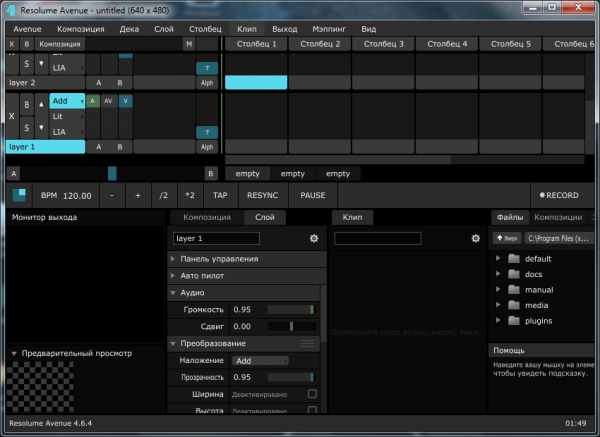This screenshot has width=600, height=437.
Task: Expand the media folder in Files
Action: coord(499,305)
